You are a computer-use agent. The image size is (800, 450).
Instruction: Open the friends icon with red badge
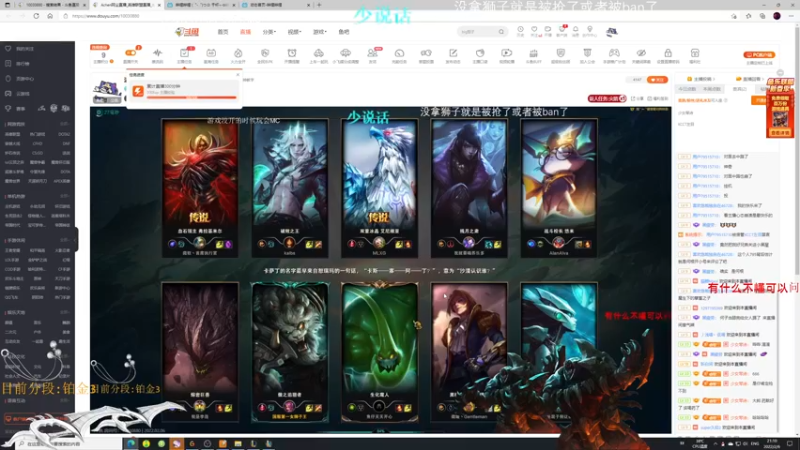click(373, 53)
